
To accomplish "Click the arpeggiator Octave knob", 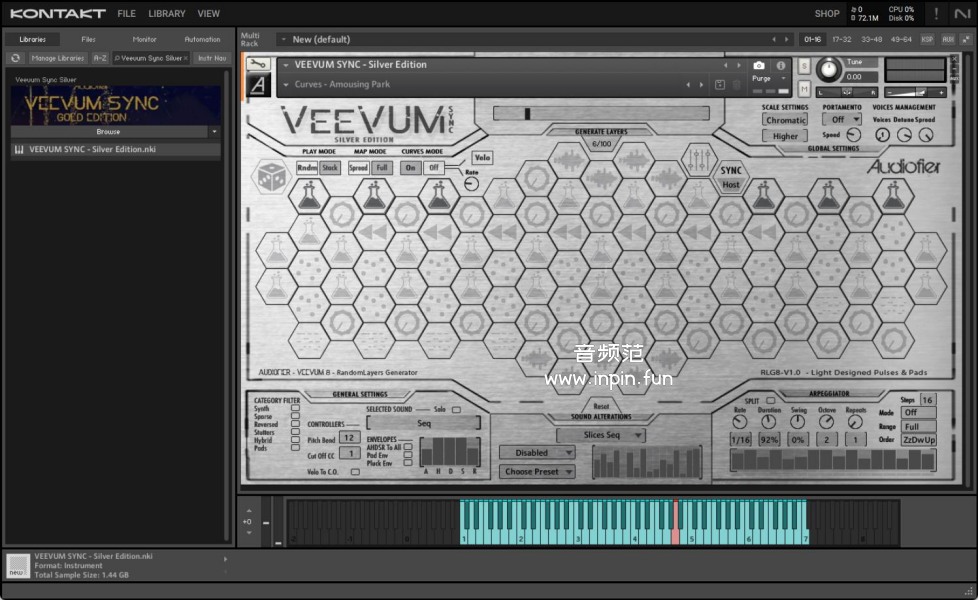I will tap(826, 422).
